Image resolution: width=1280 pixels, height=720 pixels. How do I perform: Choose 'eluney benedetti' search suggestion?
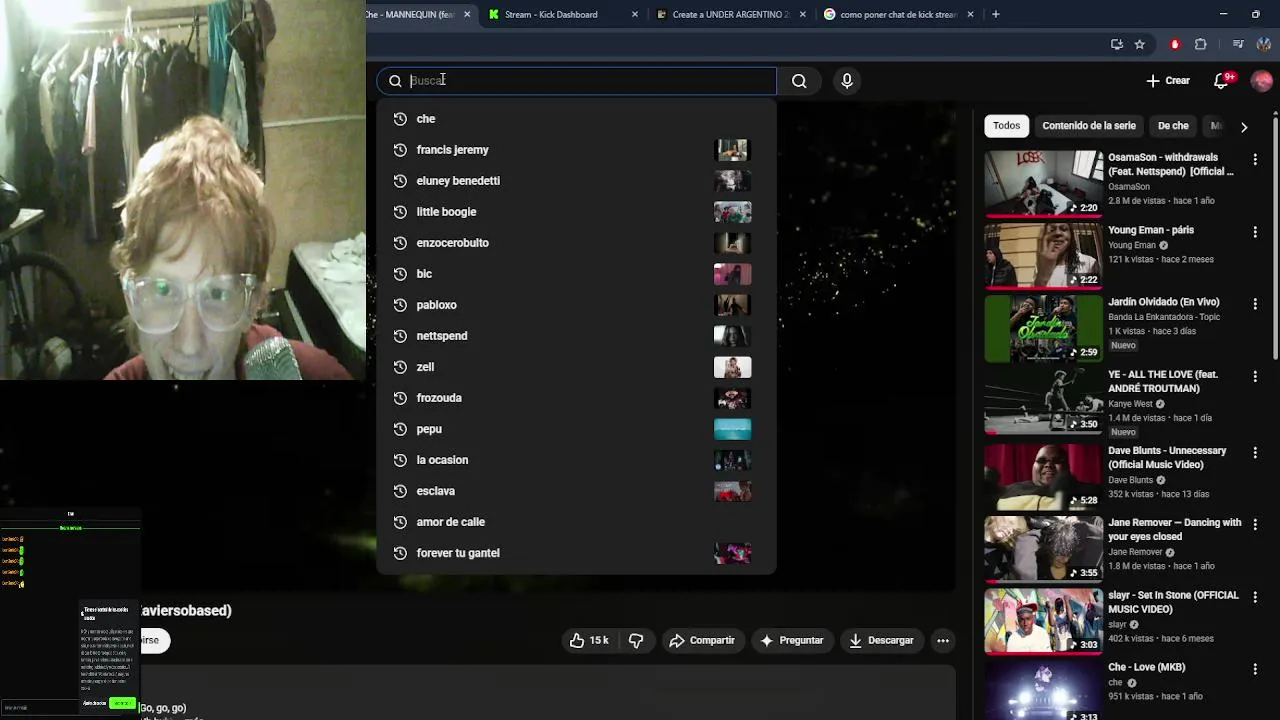576,181
